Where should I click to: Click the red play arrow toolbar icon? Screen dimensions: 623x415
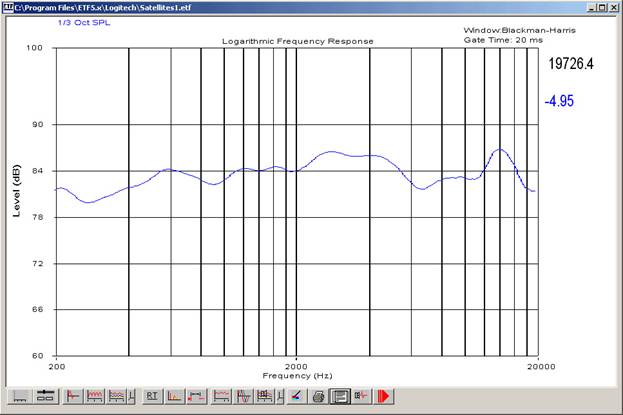click(383, 396)
